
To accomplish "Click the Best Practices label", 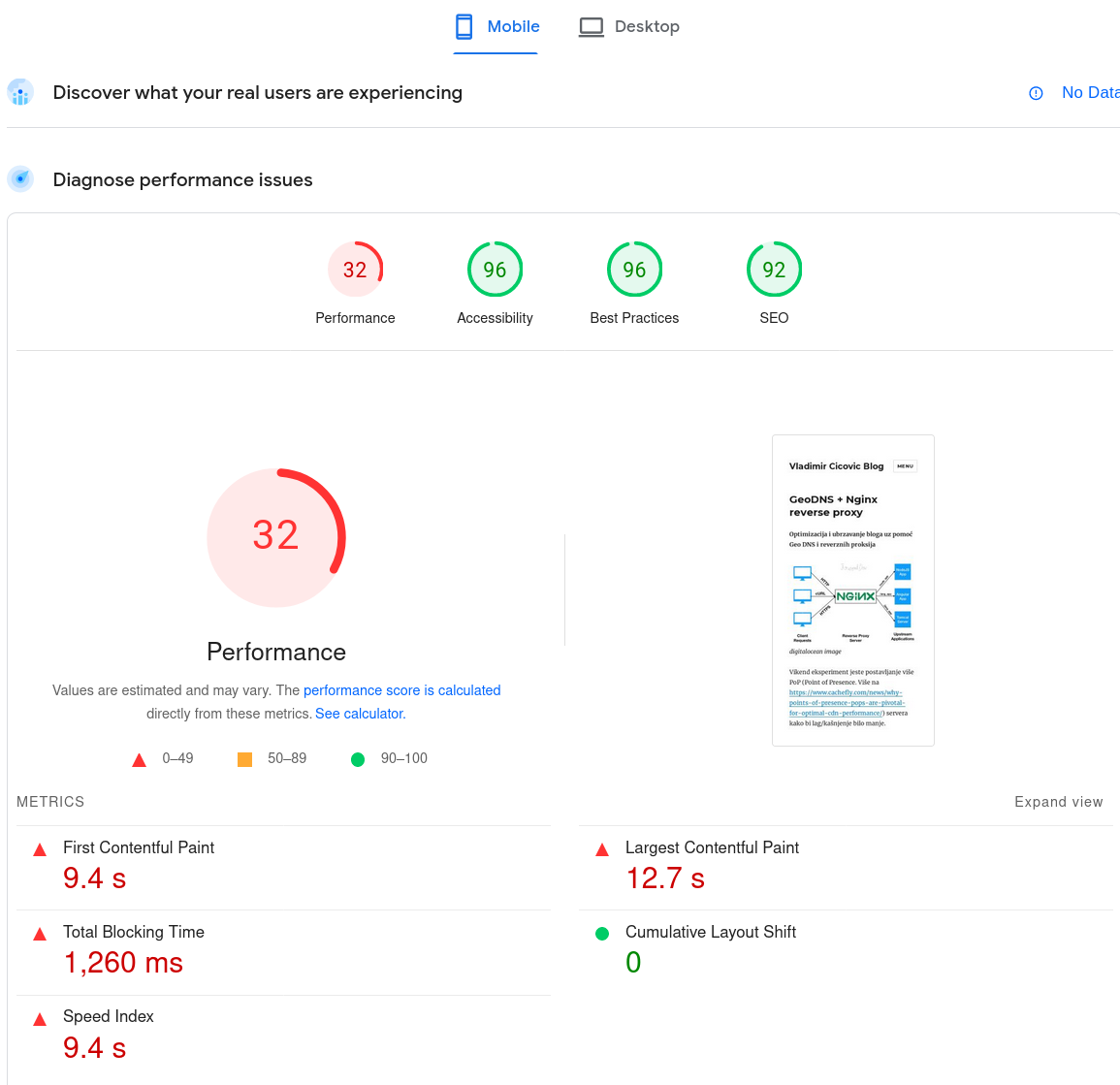I will [634, 318].
